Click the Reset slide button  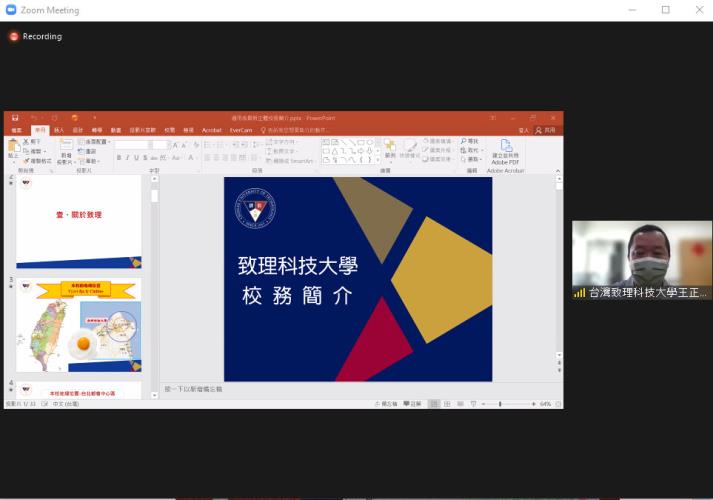(87, 151)
